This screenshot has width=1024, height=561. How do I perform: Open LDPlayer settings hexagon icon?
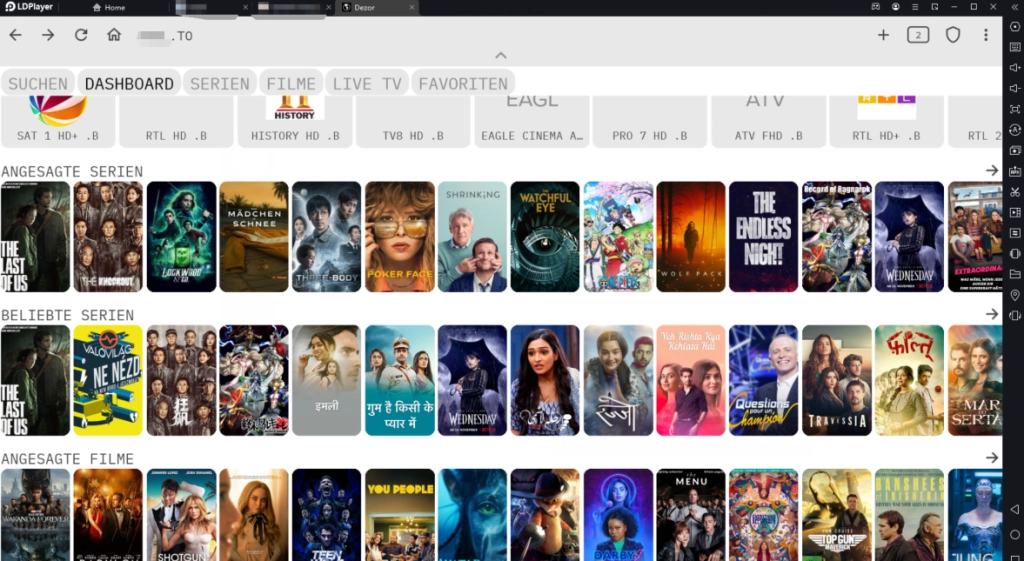point(1015,26)
